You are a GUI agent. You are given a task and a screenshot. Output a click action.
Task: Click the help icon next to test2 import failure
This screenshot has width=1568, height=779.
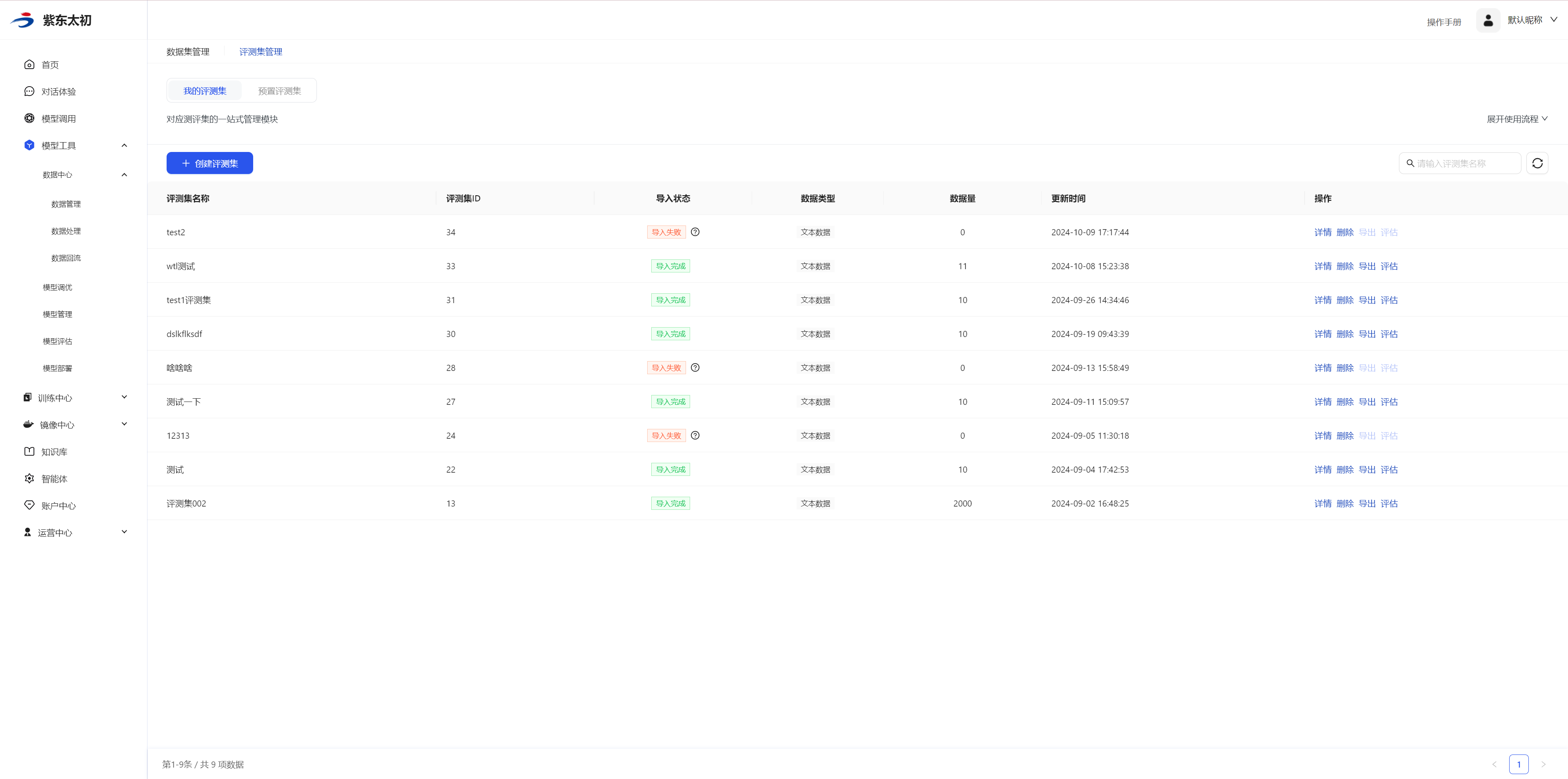click(x=695, y=232)
